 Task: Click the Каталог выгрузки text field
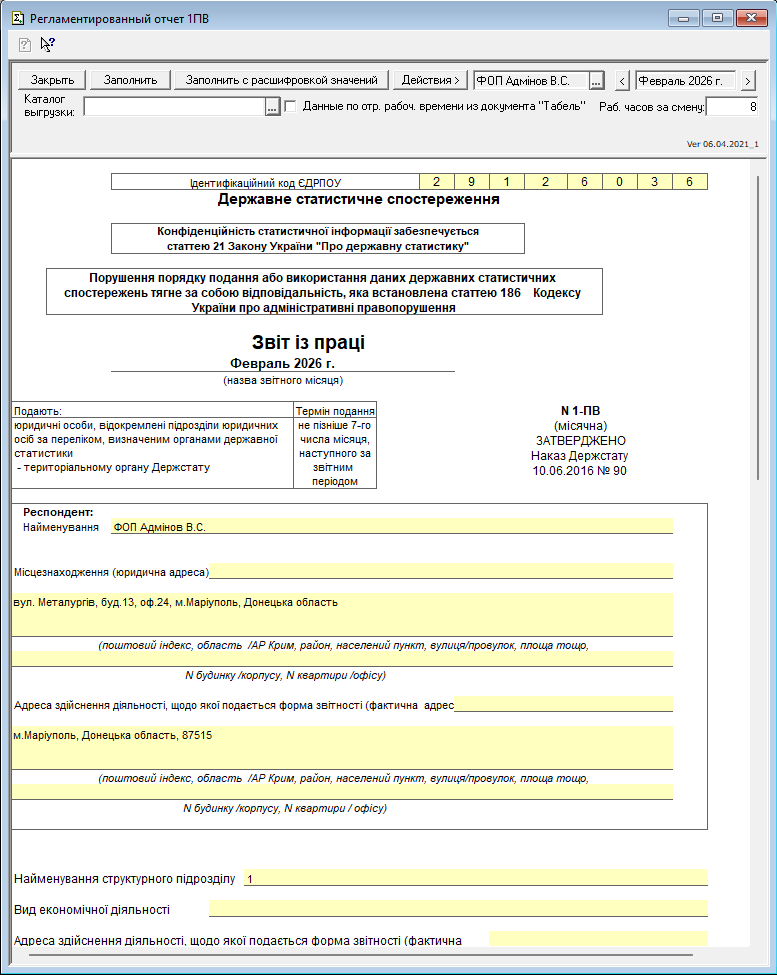pos(173,107)
